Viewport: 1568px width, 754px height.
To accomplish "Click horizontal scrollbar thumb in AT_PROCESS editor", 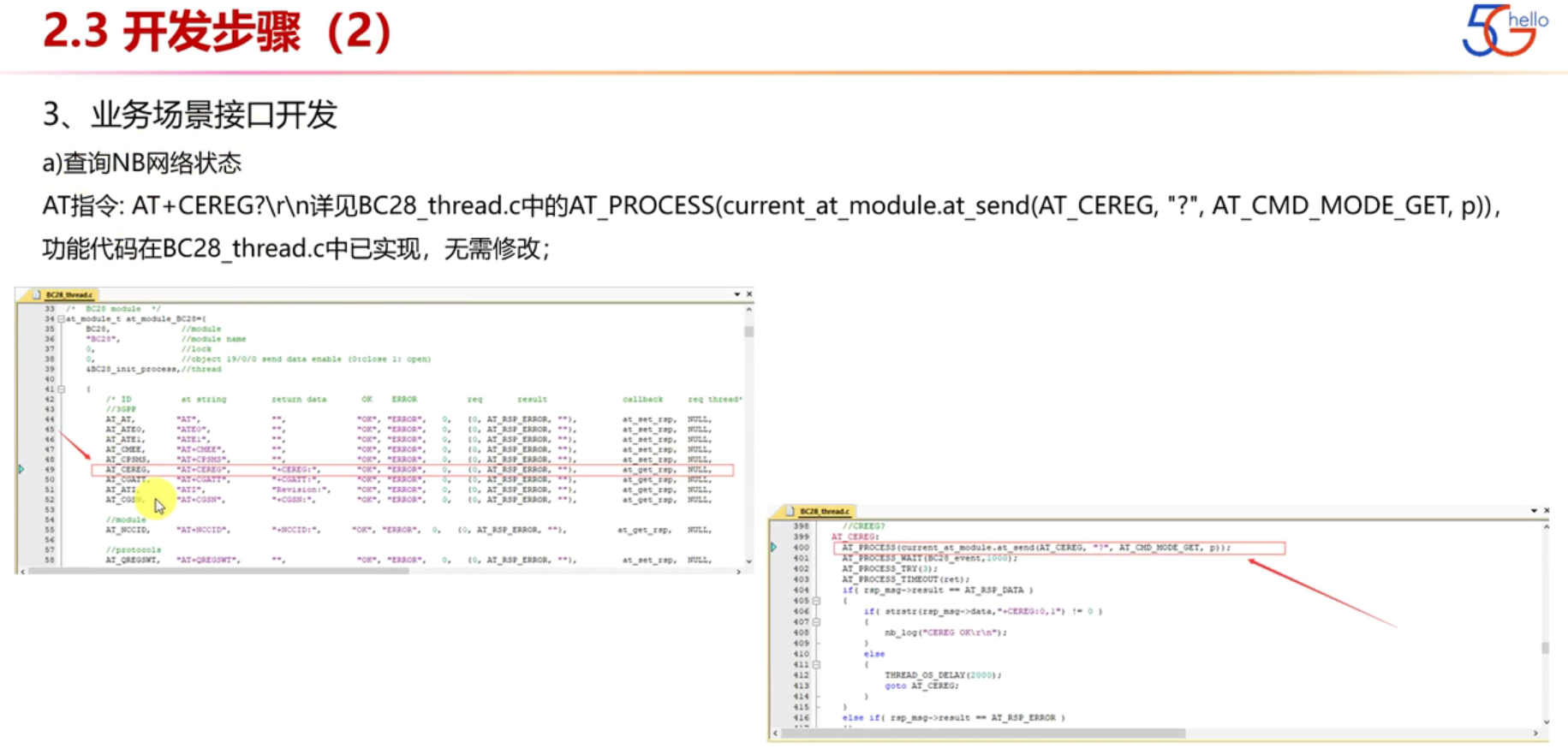I will coord(984,733).
